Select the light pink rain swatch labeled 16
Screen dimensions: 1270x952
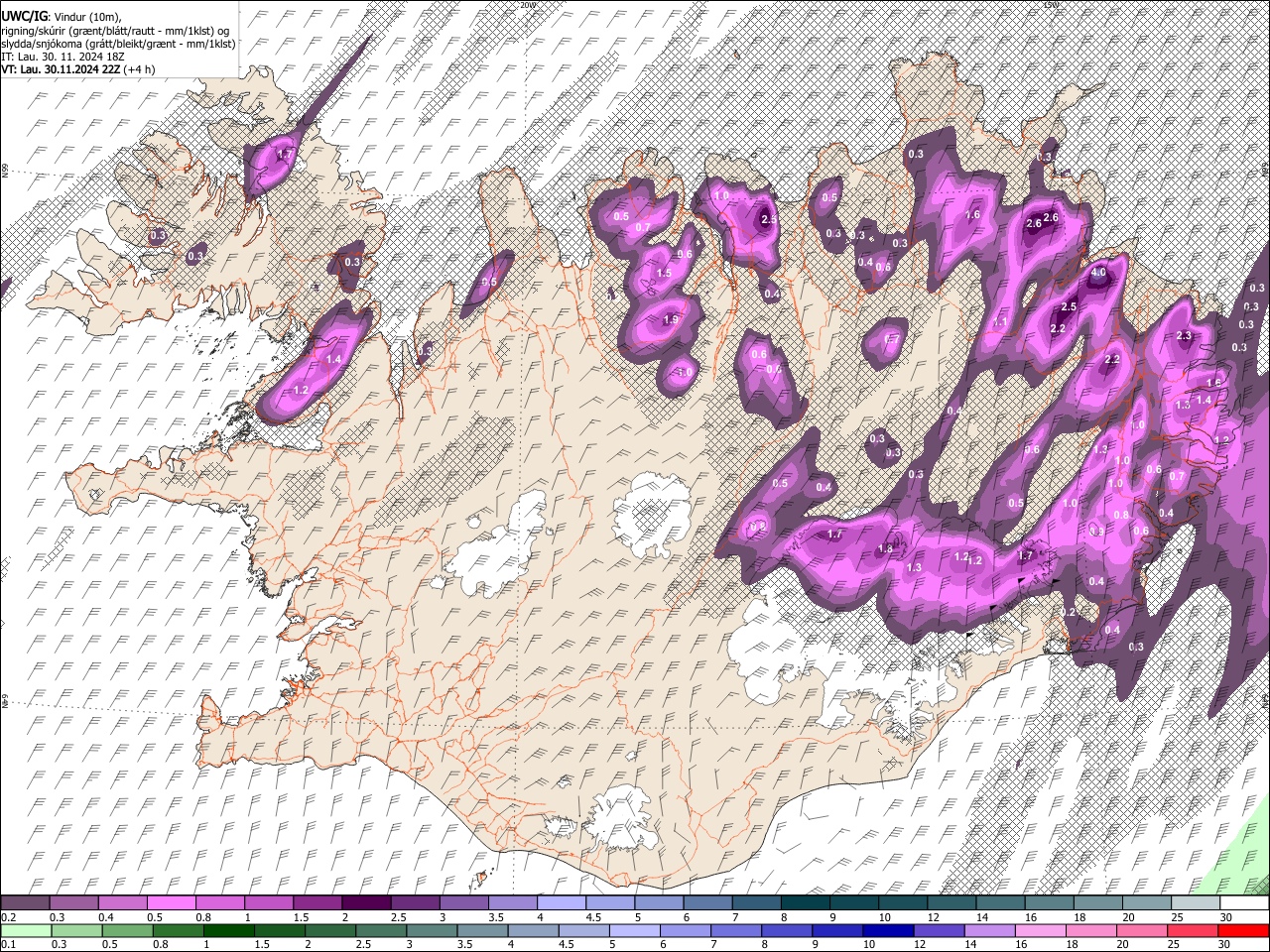pos(1040,930)
